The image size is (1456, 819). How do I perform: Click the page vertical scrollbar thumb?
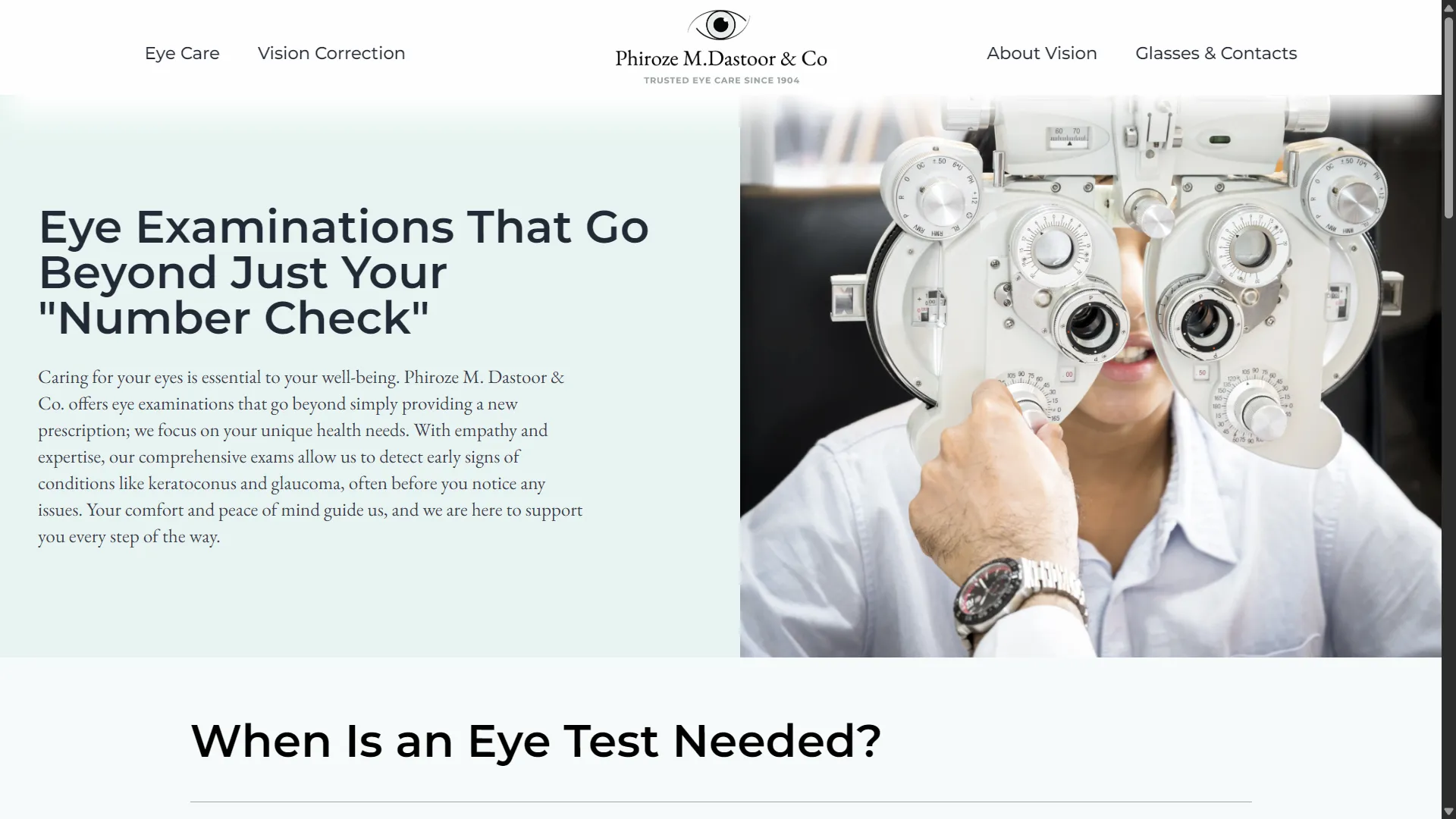pyautogui.click(x=1448, y=118)
